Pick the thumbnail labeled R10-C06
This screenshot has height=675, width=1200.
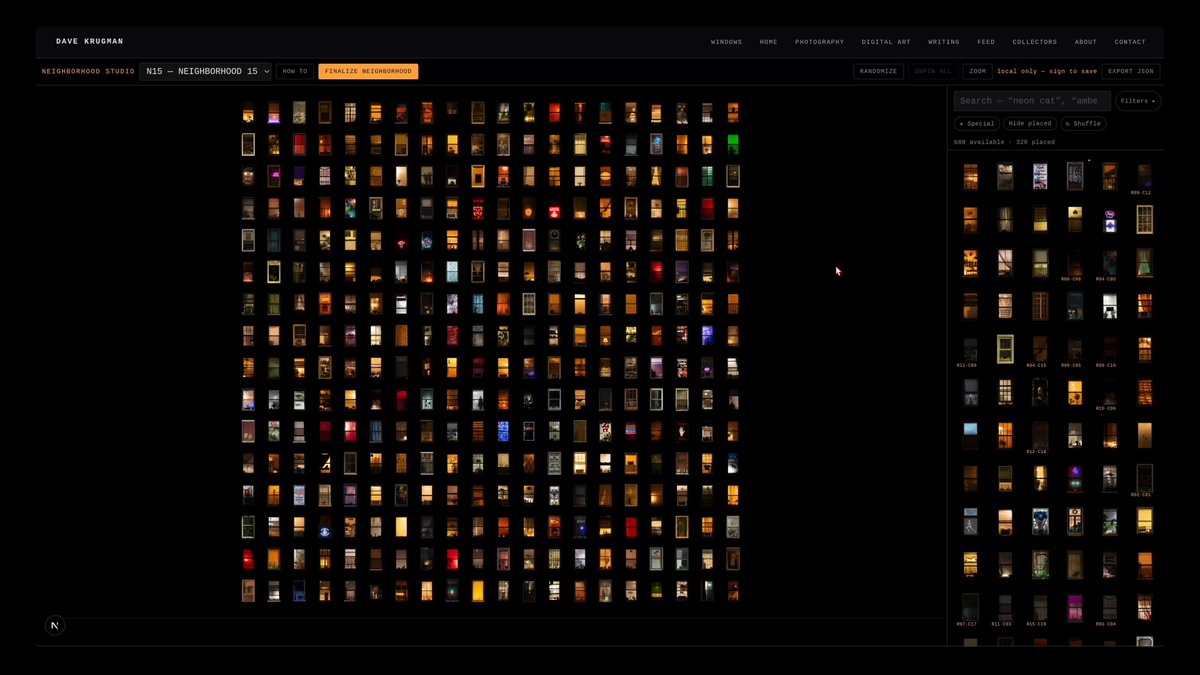(x=1109, y=392)
